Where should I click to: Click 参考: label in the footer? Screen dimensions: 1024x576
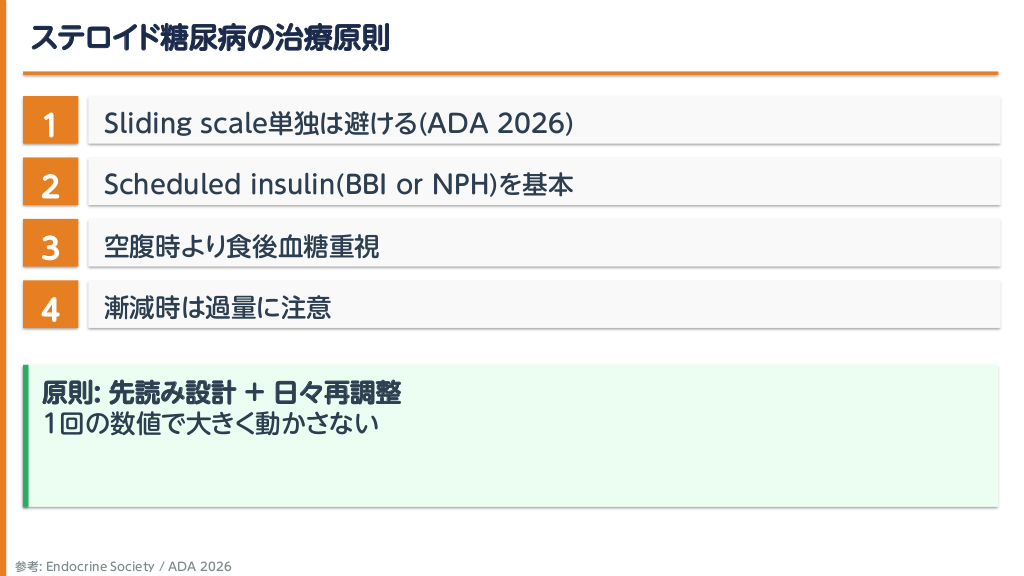[x=27, y=566]
